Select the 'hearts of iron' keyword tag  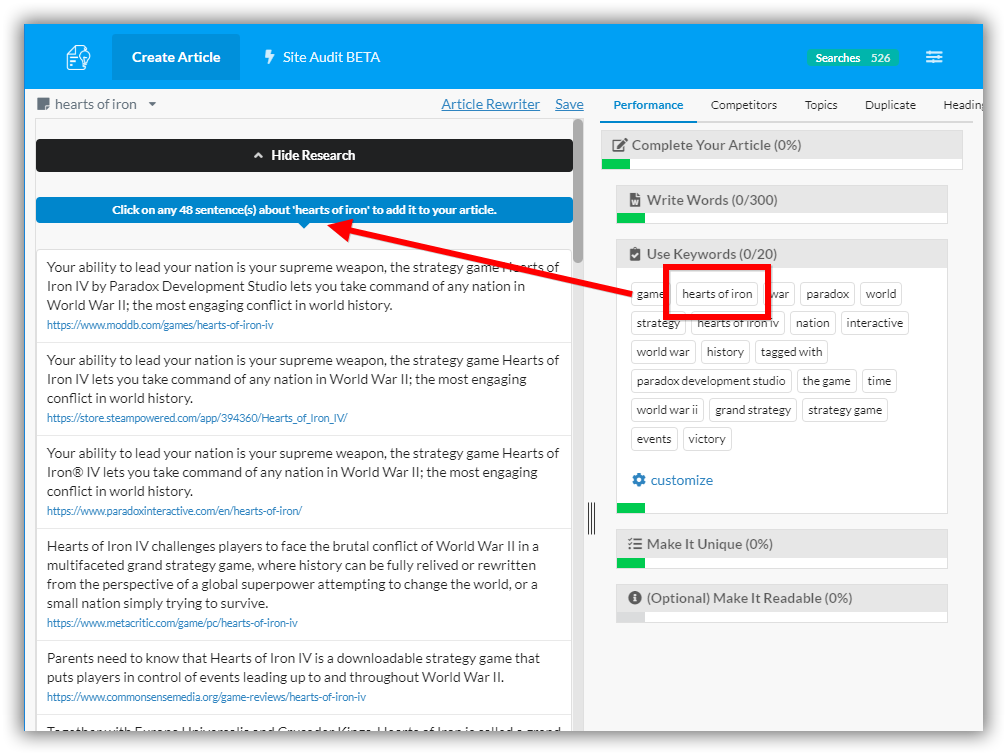717,294
